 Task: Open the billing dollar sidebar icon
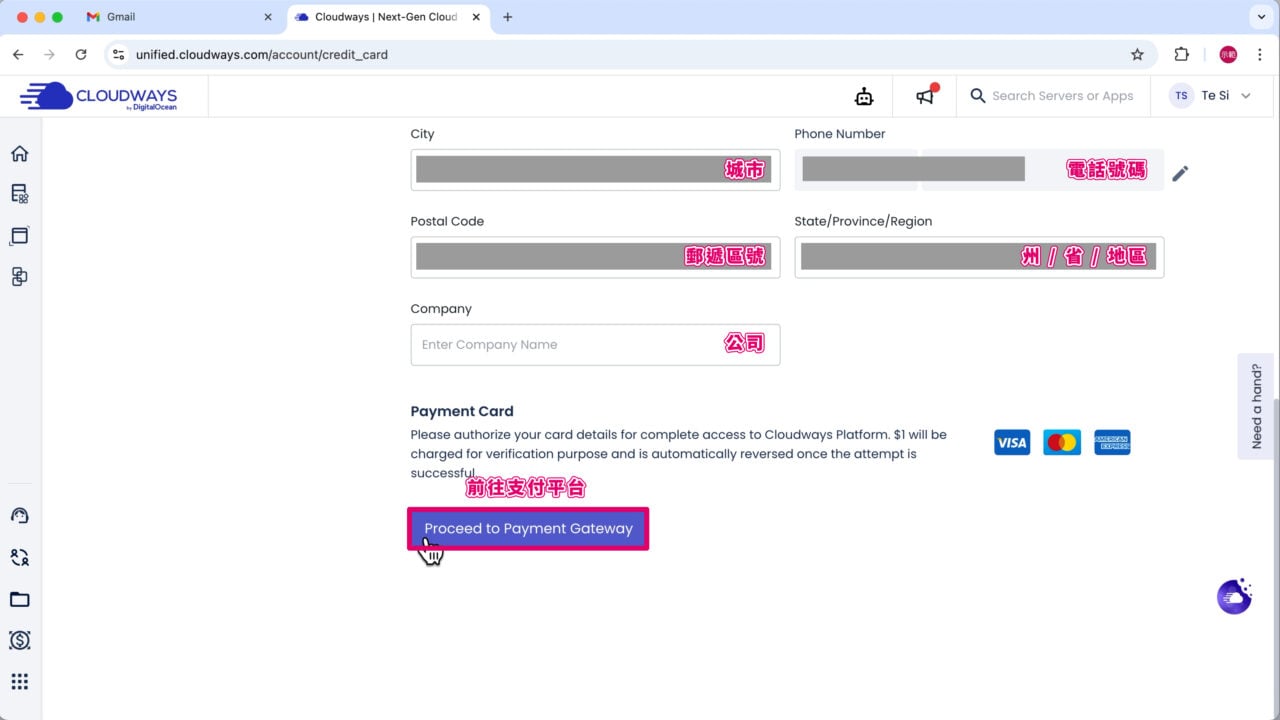pyautogui.click(x=19, y=640)
